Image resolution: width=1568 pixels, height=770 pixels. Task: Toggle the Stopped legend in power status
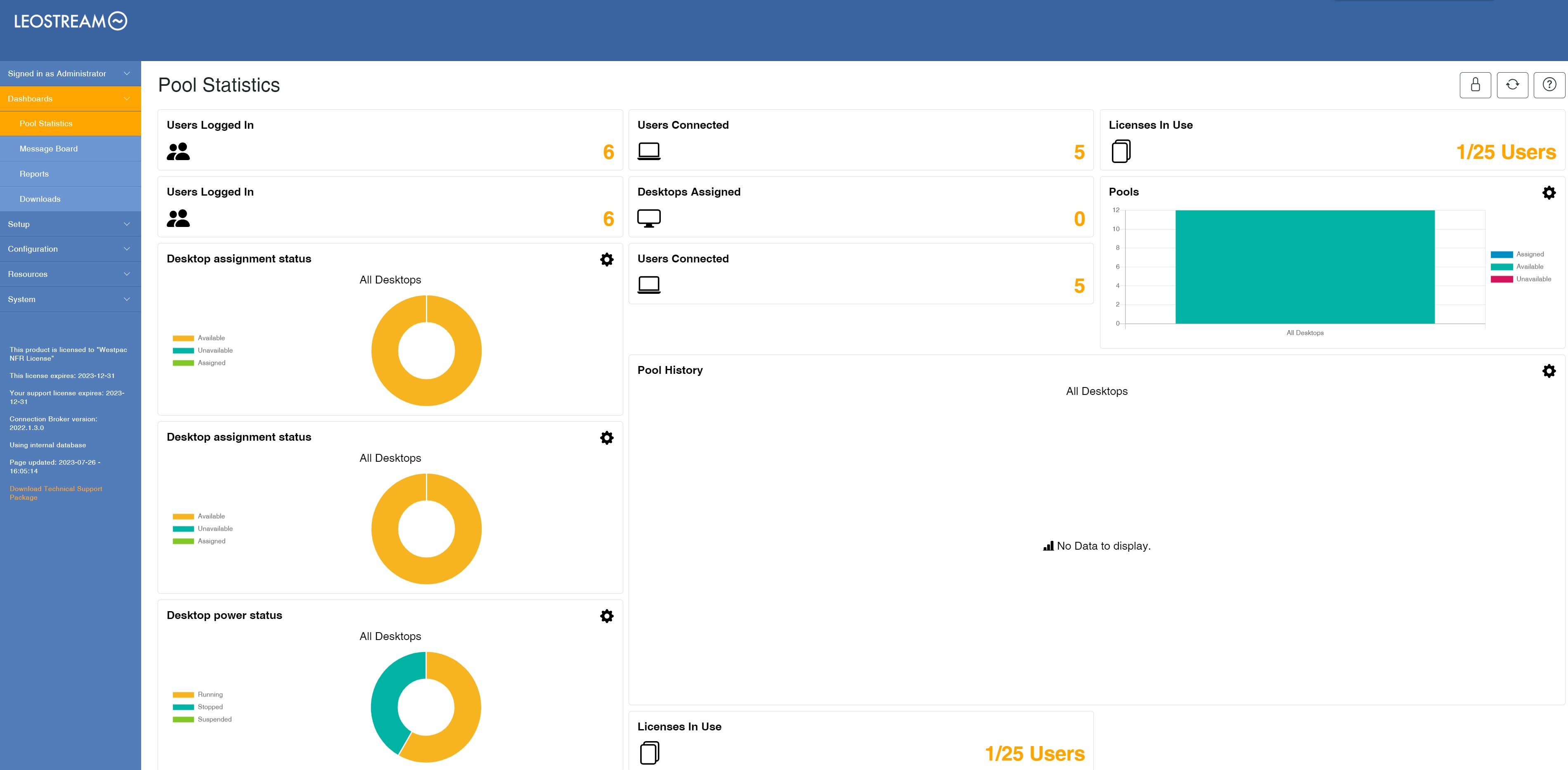point(198,707)
